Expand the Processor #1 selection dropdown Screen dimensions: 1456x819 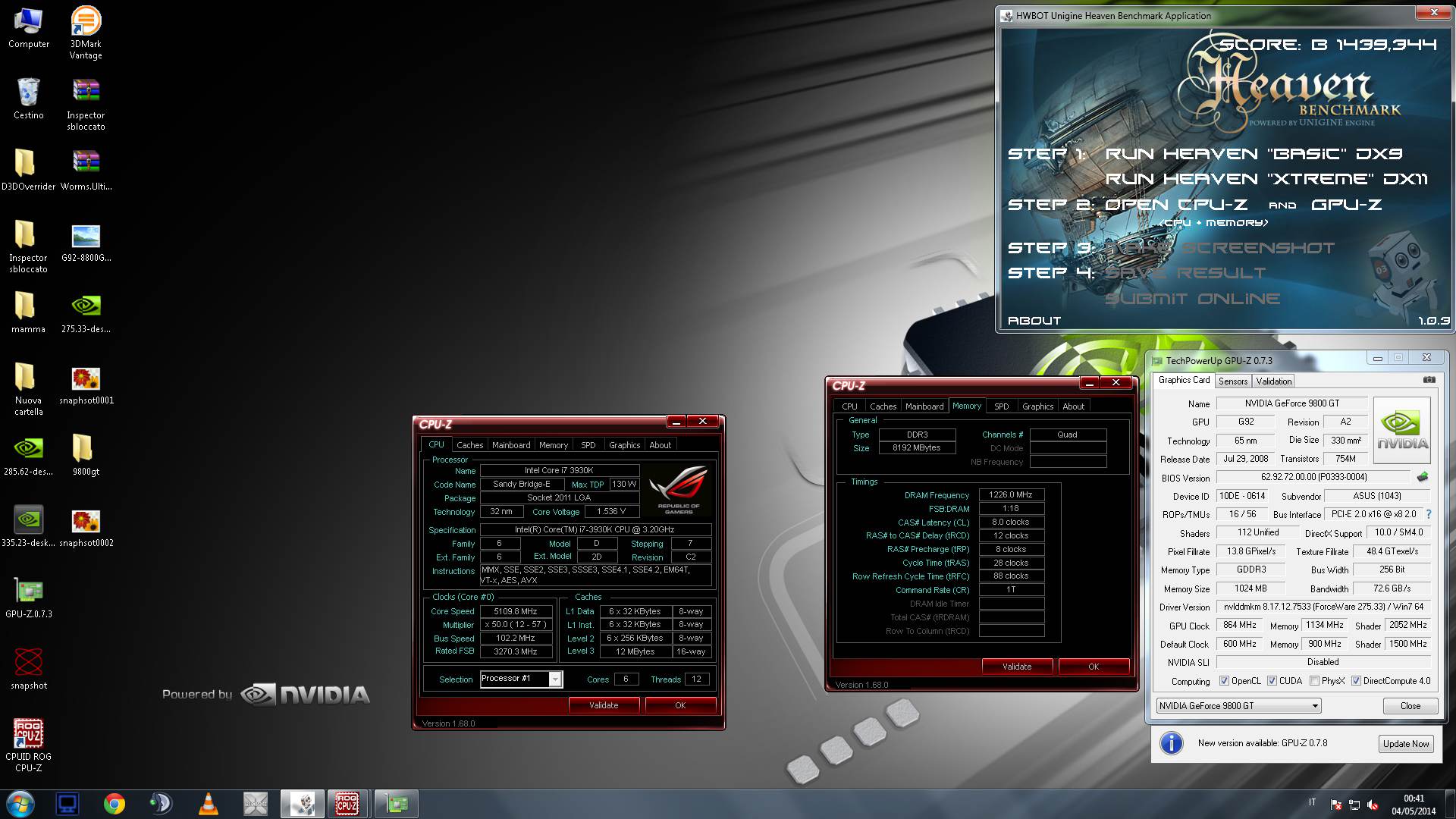[555, 679]
